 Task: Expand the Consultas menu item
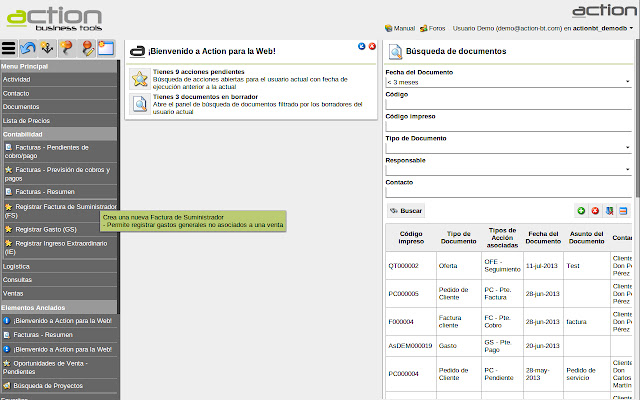(59, 280)
